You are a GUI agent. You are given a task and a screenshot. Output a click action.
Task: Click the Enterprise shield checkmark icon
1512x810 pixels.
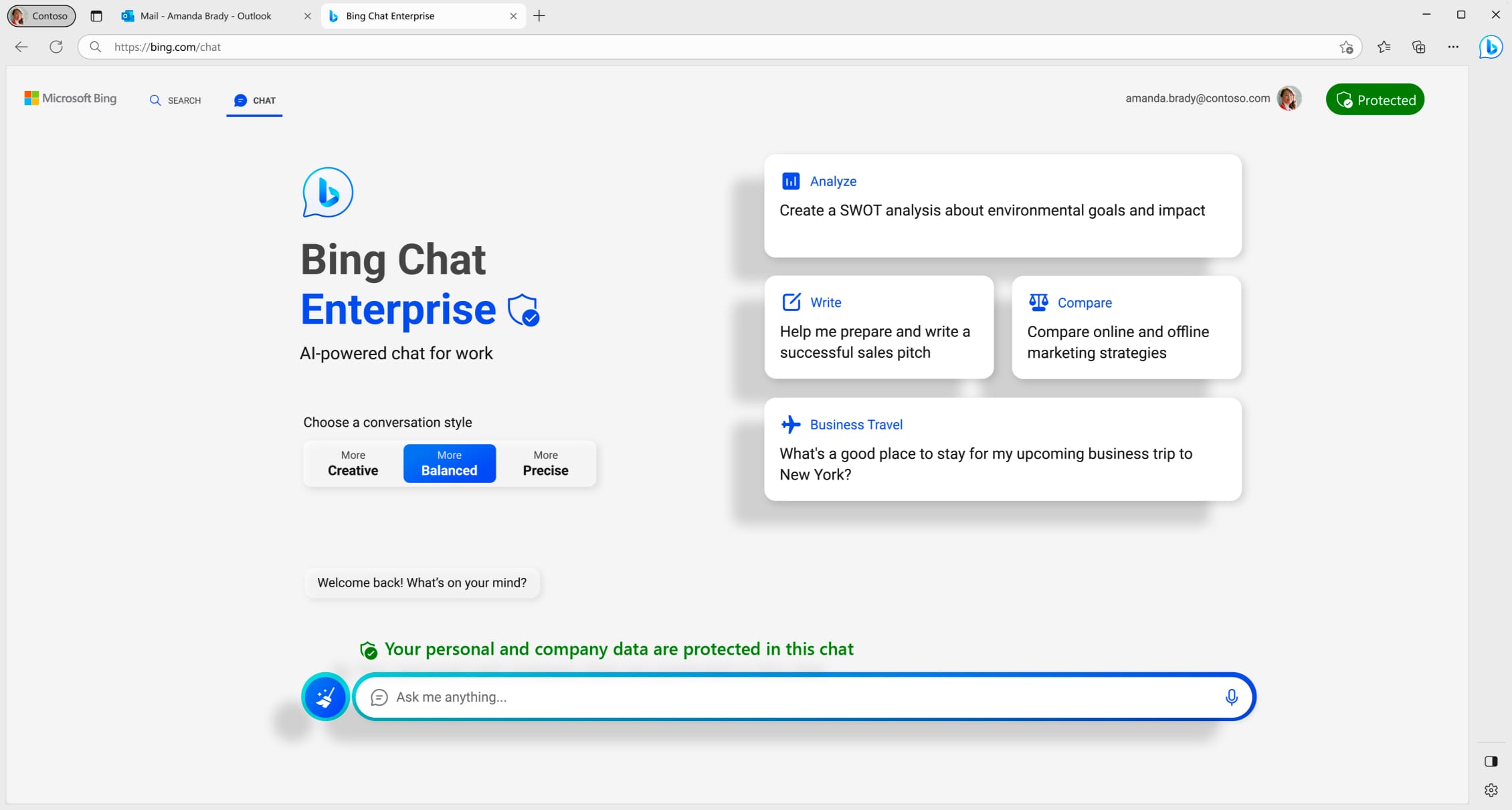[523, 310]
